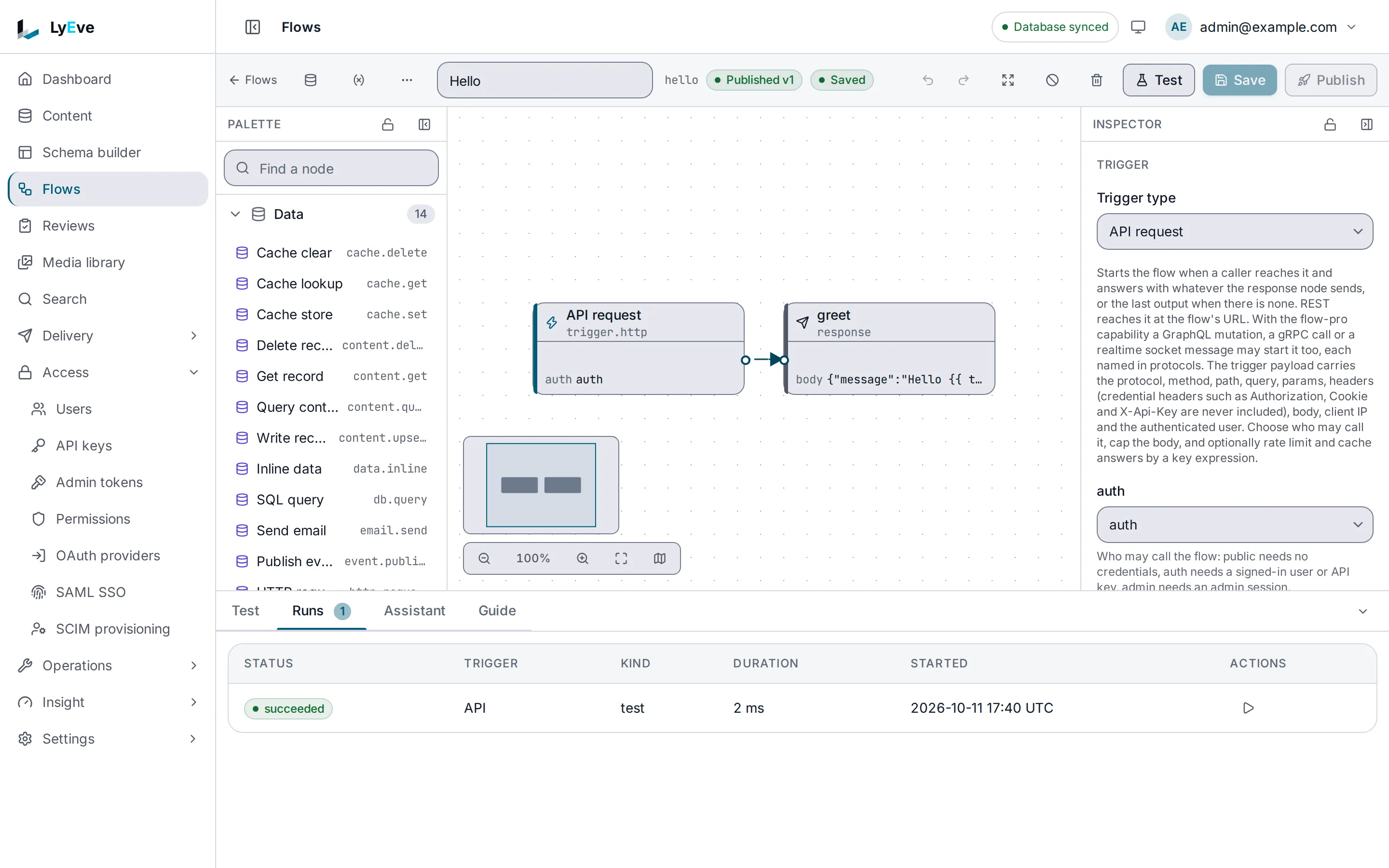This screenshot has height=868, width=1389.
Task: Click the monitor theme icon in header
Action: (1138, 27)
